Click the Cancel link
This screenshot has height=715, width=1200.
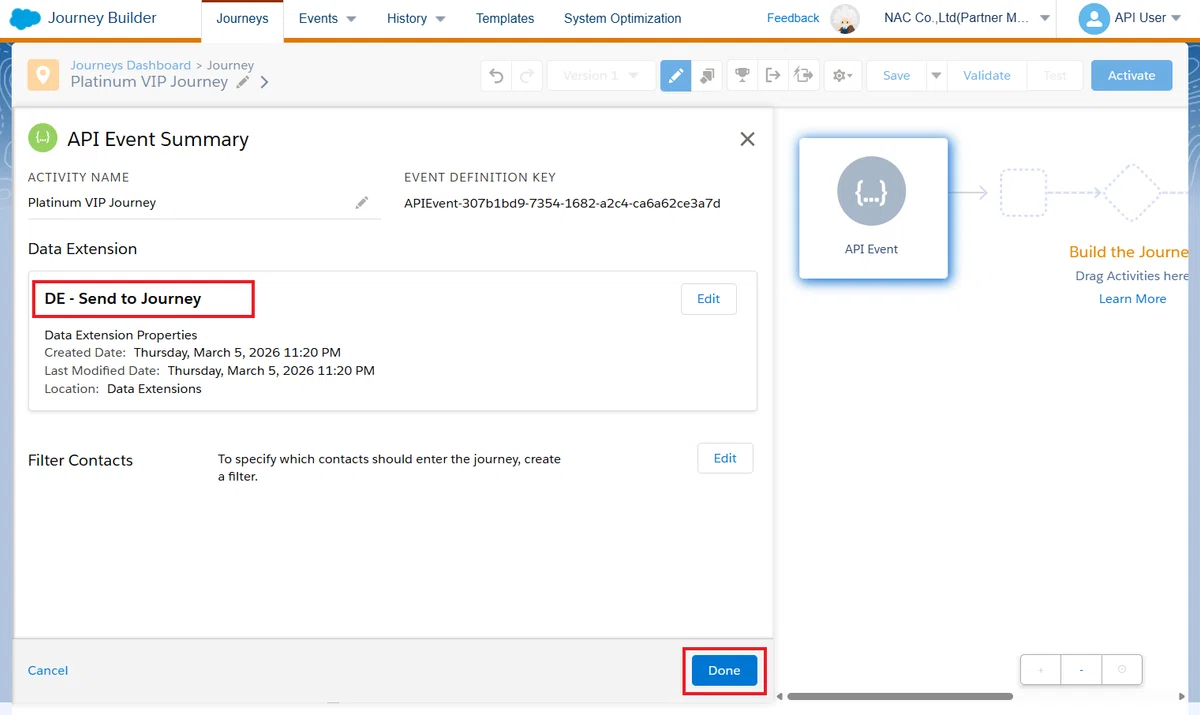click(48, 671)
